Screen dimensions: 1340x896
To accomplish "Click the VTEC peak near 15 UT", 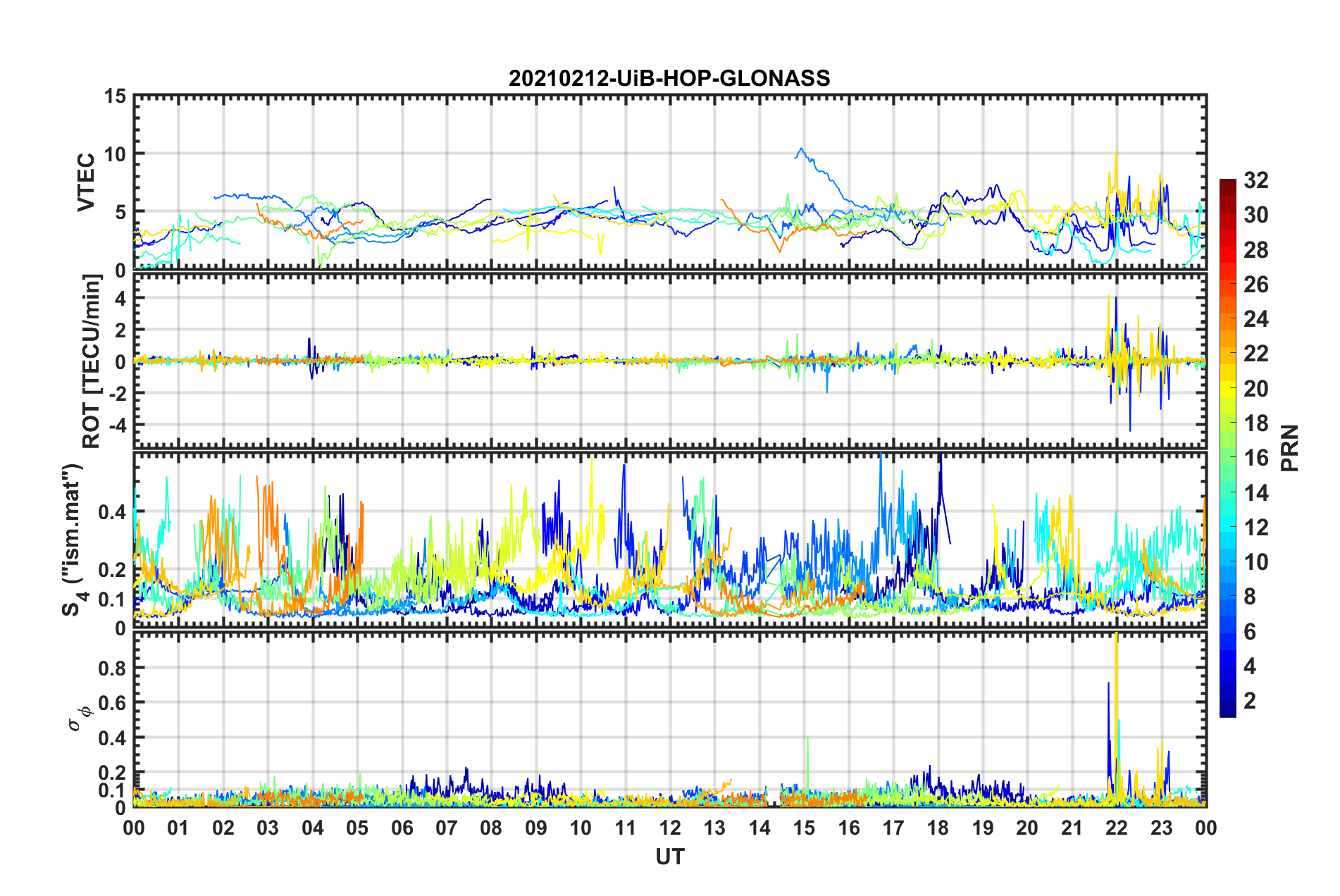I will tap(800, 149).
